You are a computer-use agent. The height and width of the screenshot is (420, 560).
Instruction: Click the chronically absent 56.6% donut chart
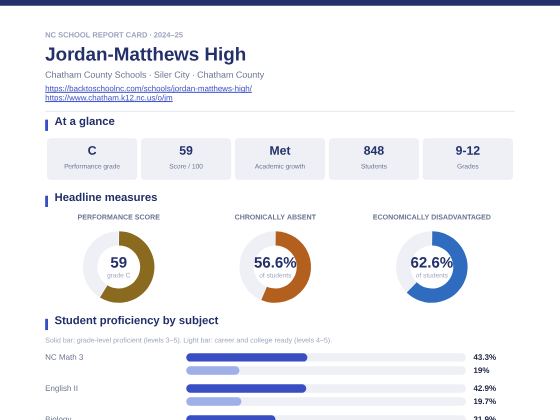coord(275,267)
